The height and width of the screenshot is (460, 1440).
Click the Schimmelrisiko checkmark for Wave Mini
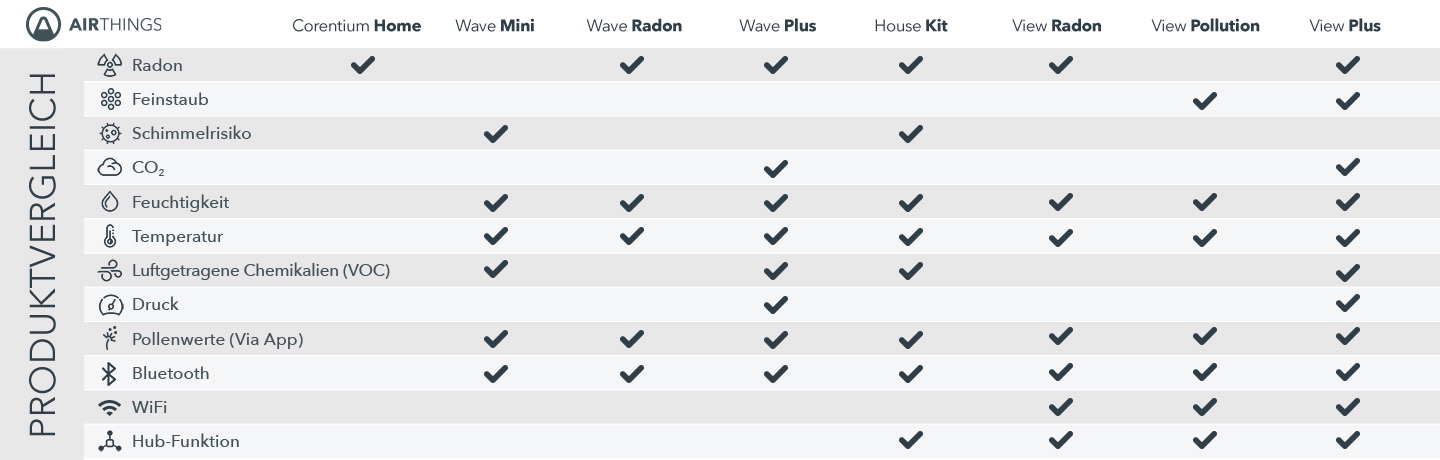(495, 134)
